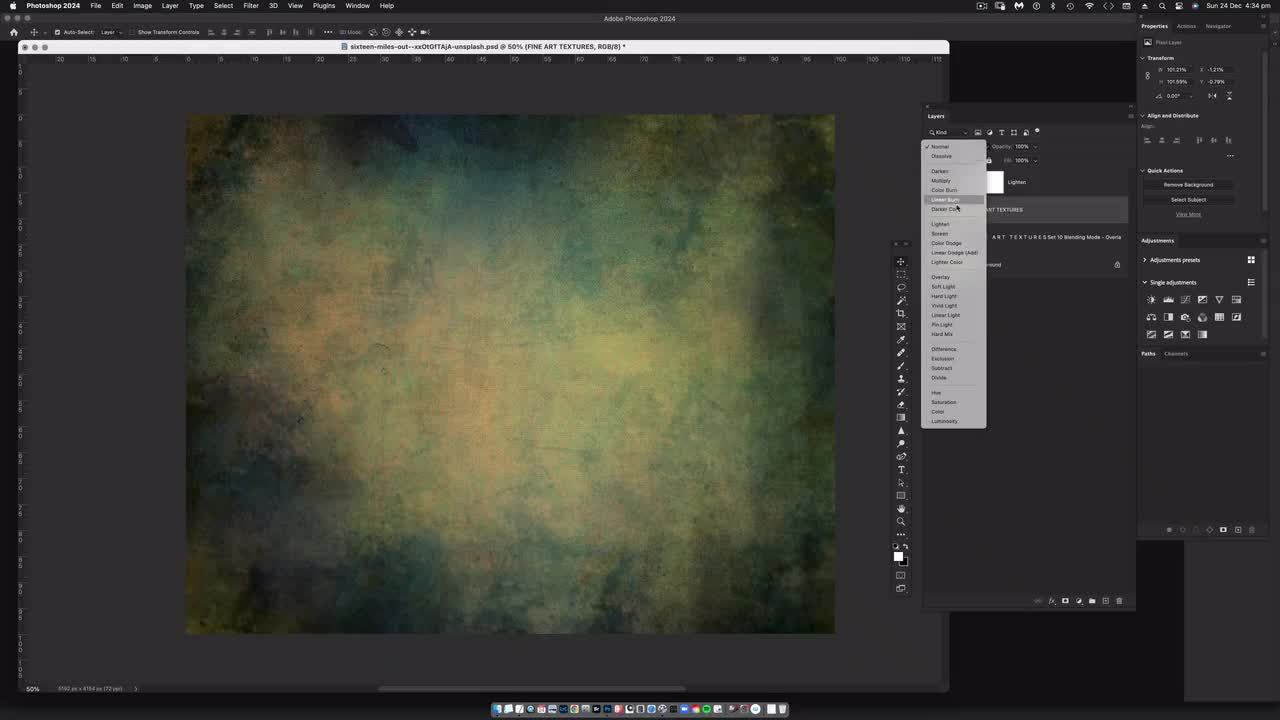Select the Clone Stamp tool
The width and height of the screenshot is (1280, 720).
pyautogui.click(x=901, y=378)
